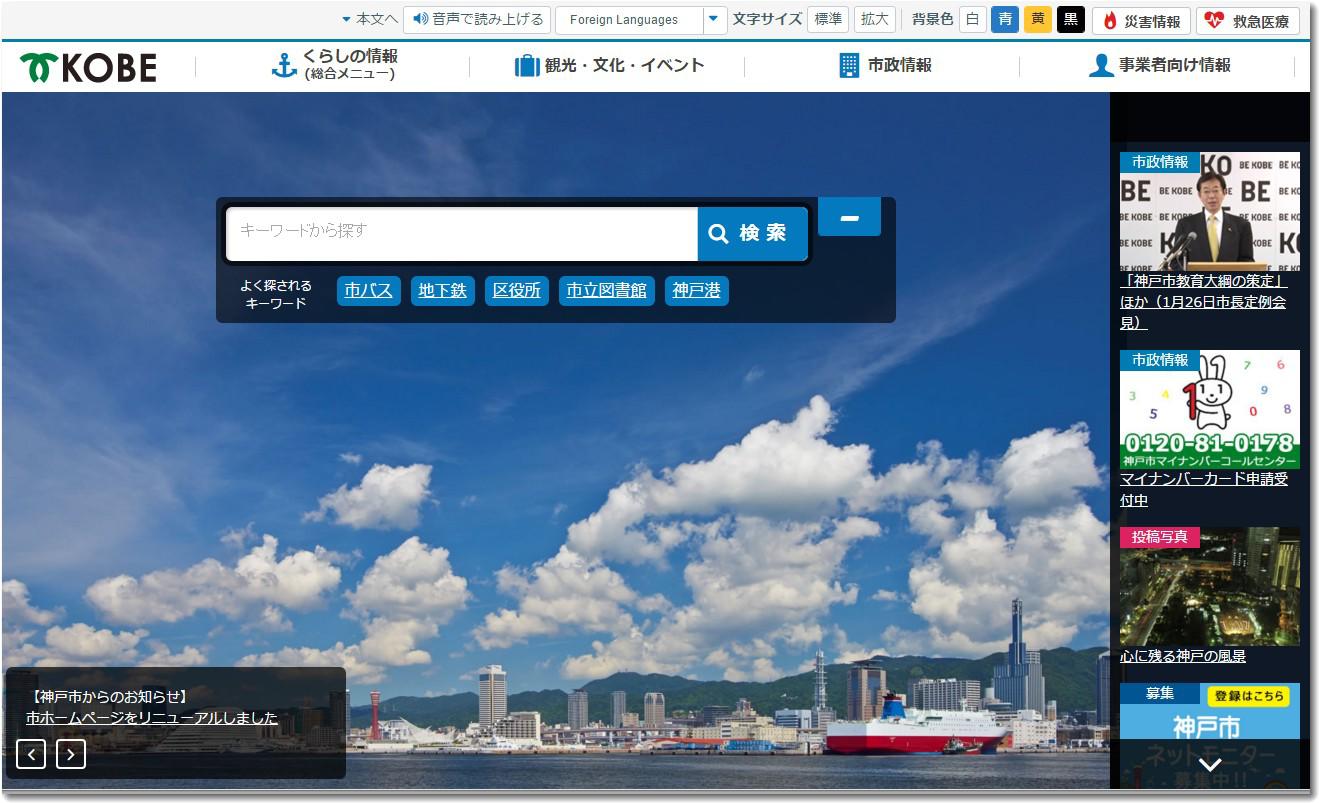
Task: Open 市ホームページをリニューアルしました notice
Action: pos(152,719)
